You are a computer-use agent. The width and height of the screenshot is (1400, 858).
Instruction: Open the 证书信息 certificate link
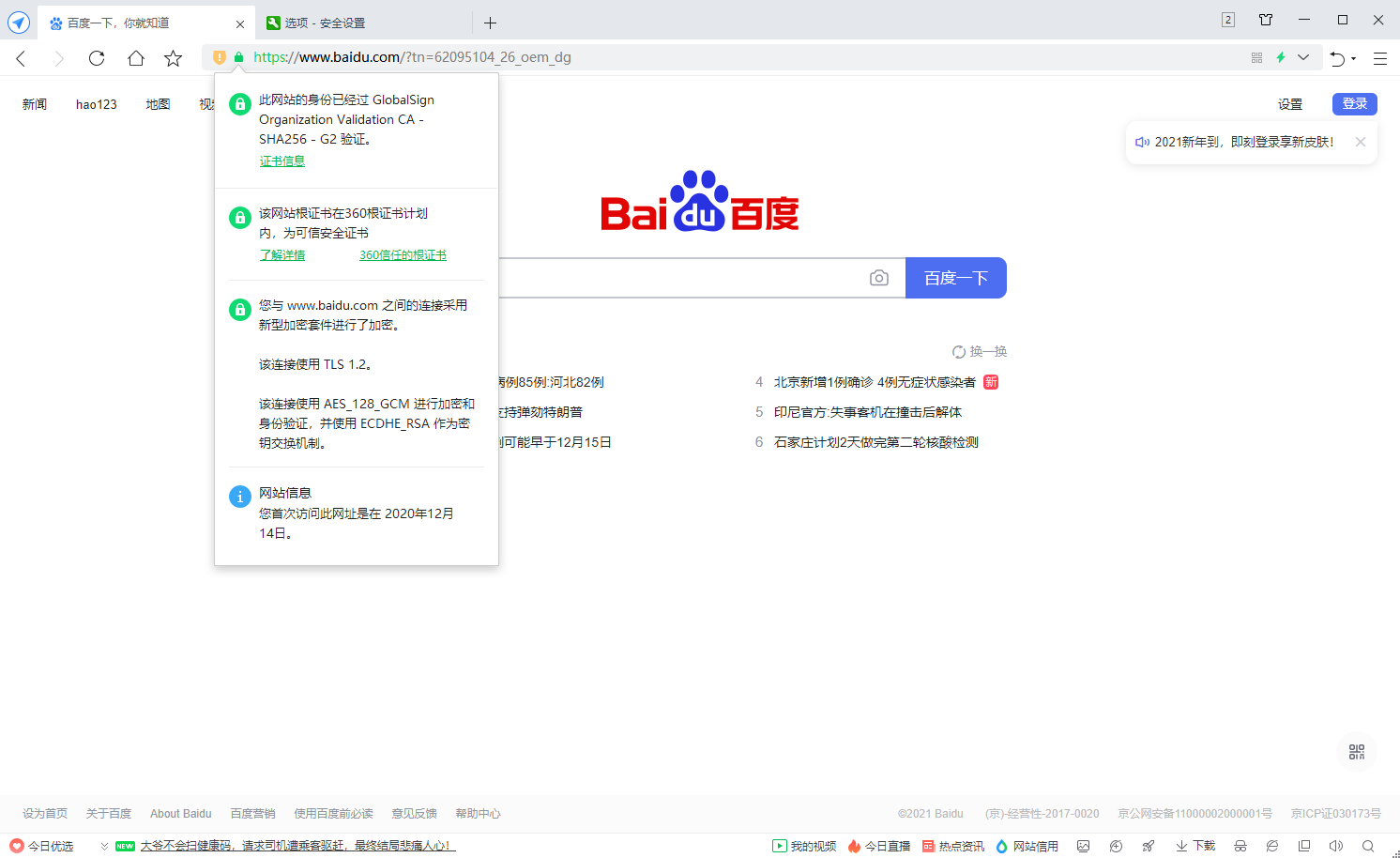(x=282, y=161)
